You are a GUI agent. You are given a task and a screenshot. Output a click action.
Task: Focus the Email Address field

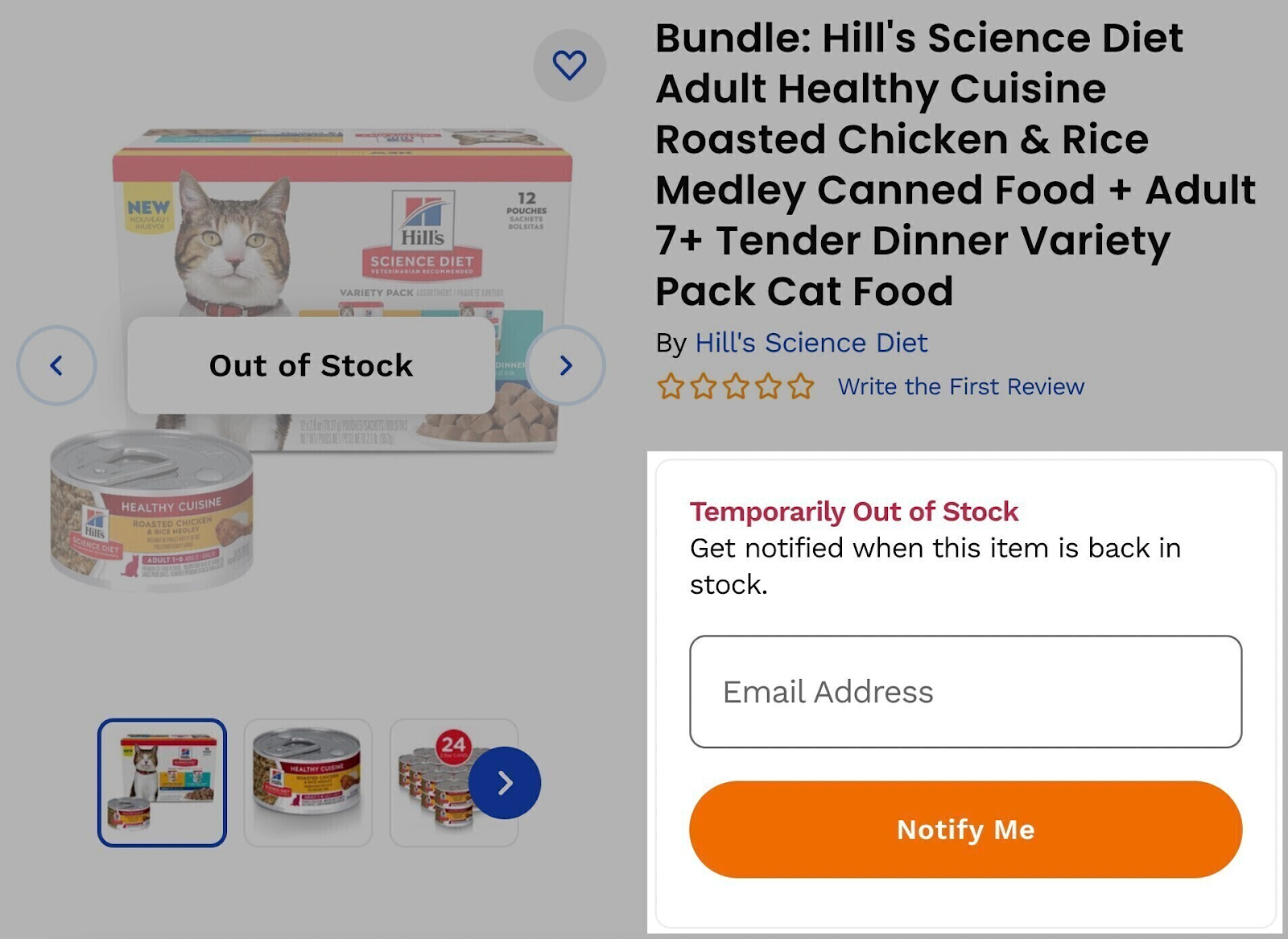pos(963,690)
